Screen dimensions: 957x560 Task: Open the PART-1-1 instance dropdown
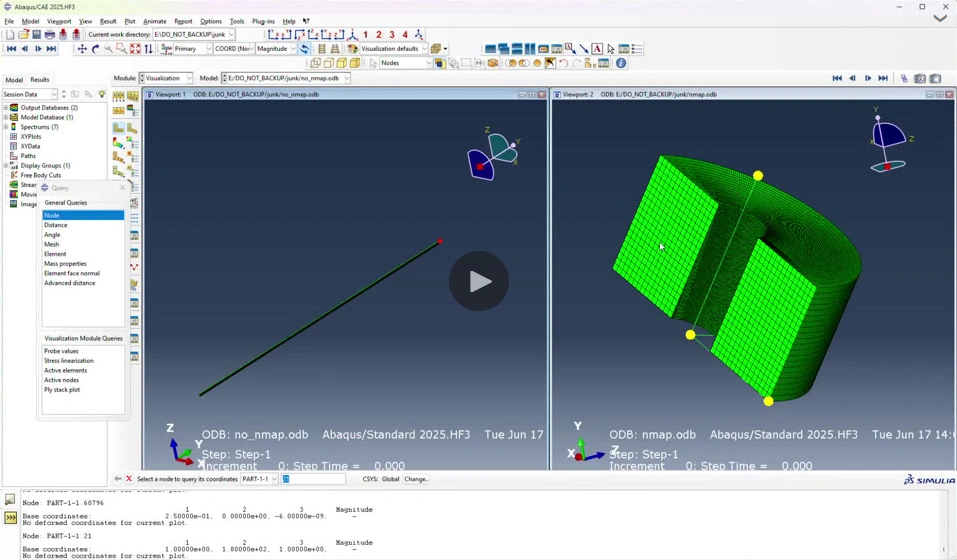(259, 479)
